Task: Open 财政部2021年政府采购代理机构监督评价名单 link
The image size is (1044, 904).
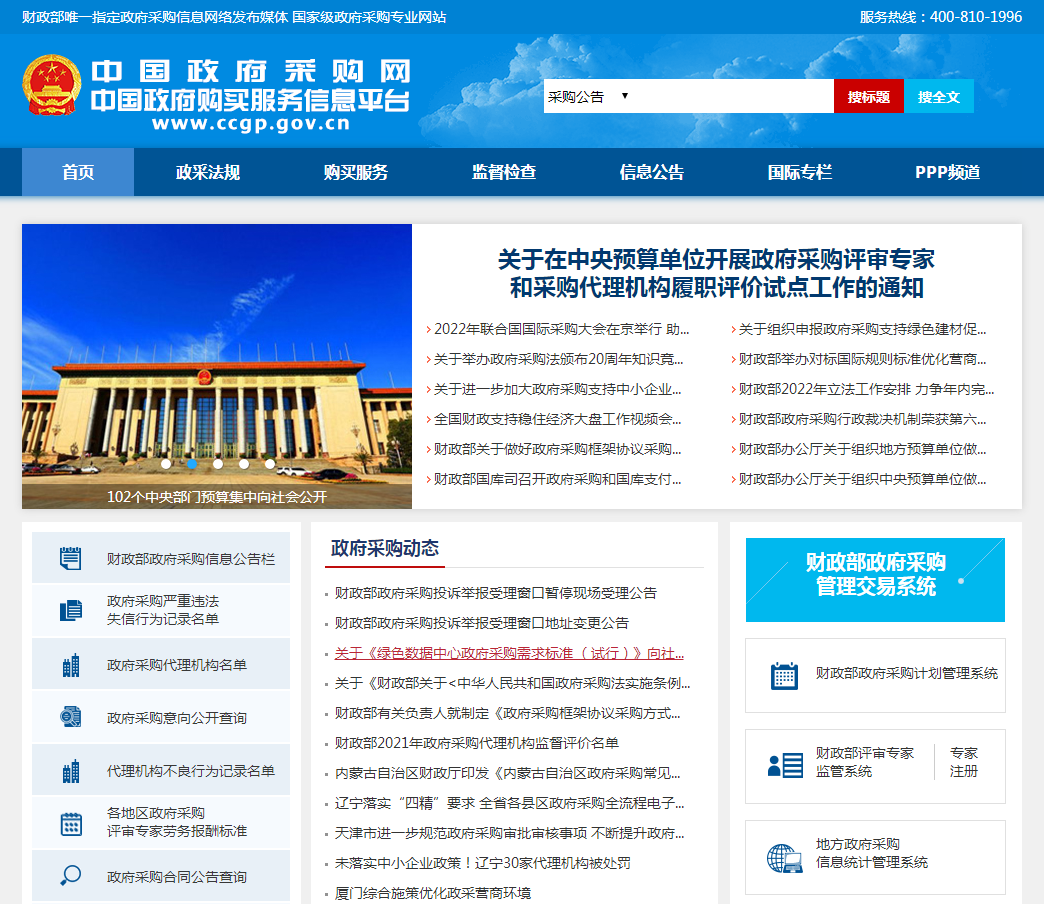Action: click(477, 743)
